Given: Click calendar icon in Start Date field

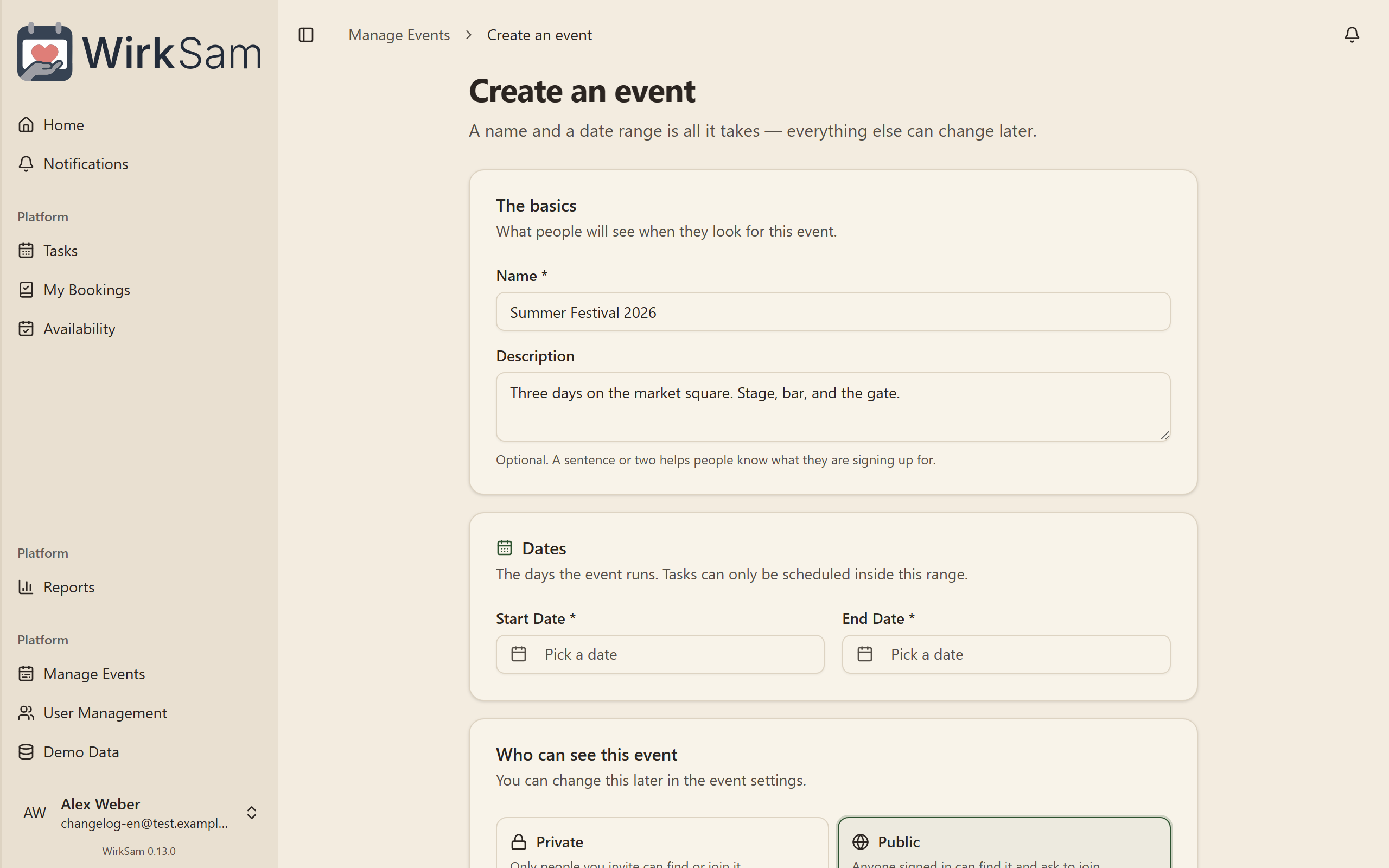Looking at the screenshot, I should coord(519,654).
